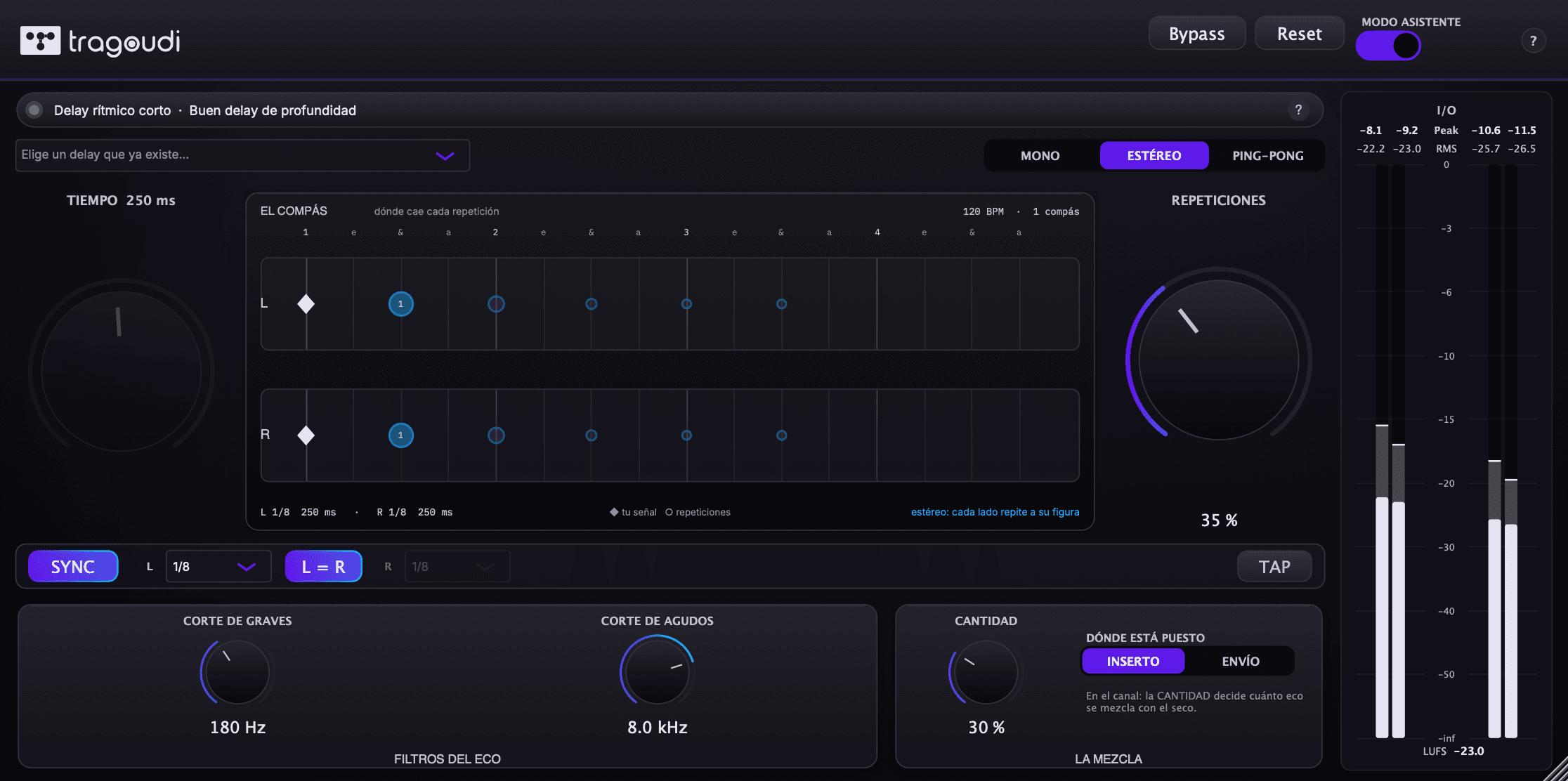The width and height of the screenshot is (1568, 781).
Task: Click the TIEMPO 250 ms label
Action: point(121,201)
